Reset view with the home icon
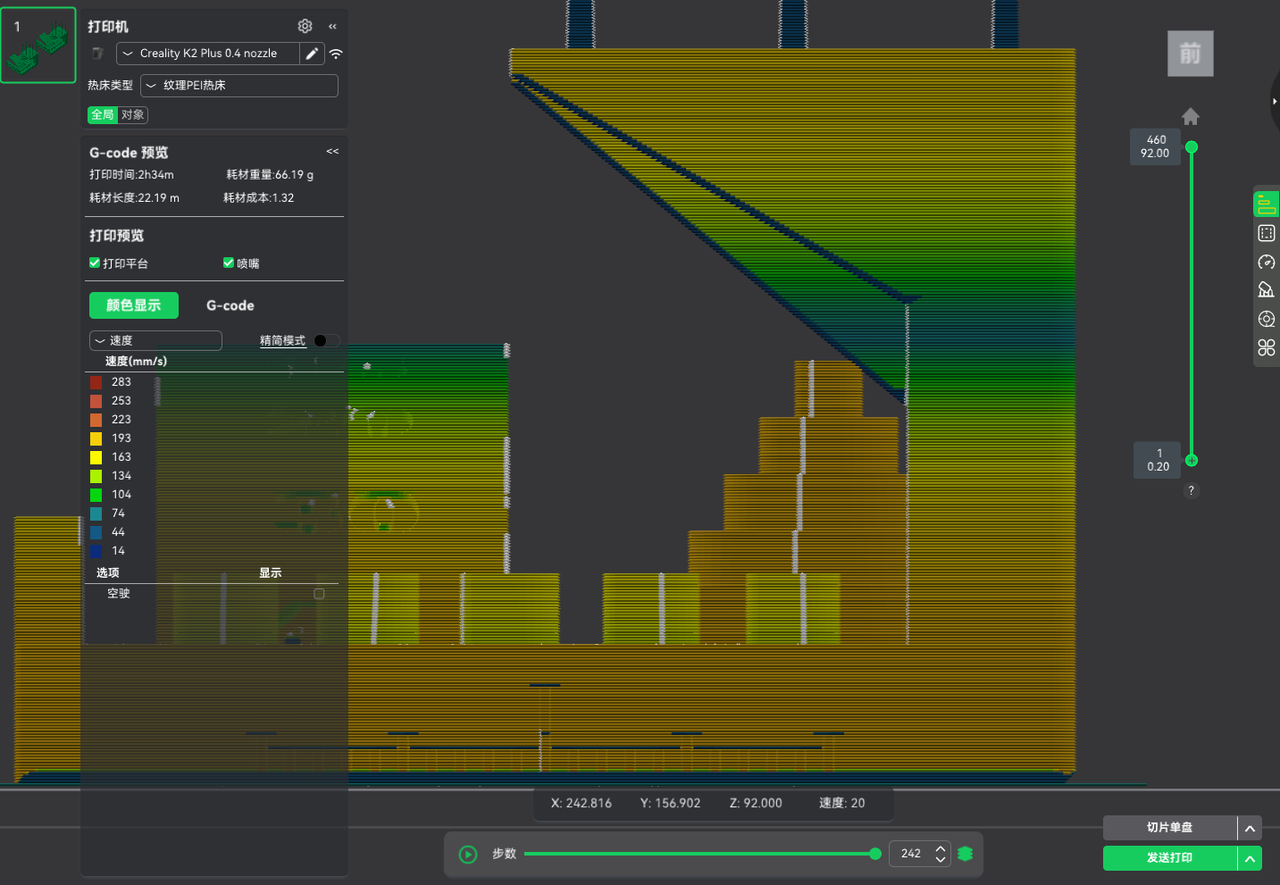The width and height of the screenshot is (1280, 885). pyautogui.click(x=1190, y=117)
